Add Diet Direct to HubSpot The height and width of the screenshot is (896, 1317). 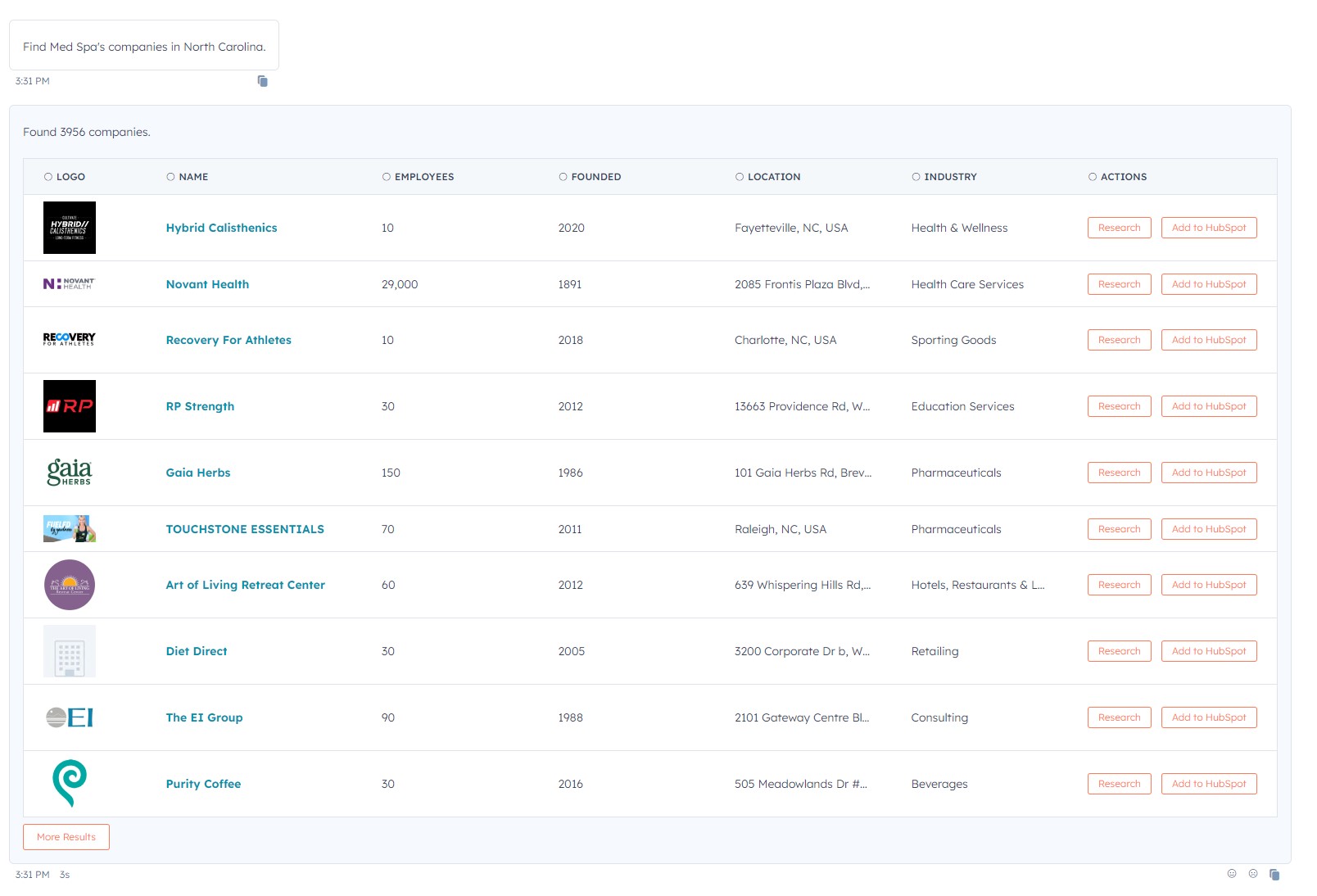pyautogui.click(x=1209, y=651)
